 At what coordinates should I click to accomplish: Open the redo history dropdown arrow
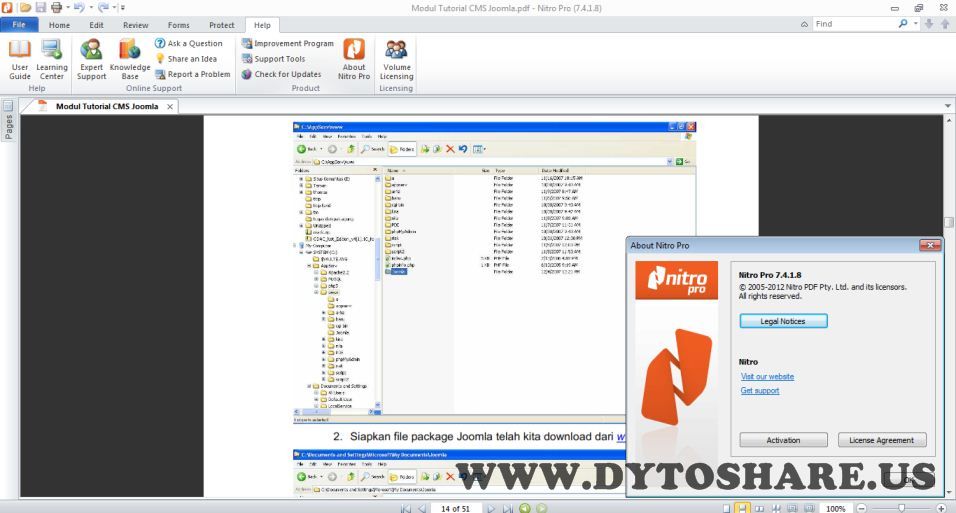point(114,7)
